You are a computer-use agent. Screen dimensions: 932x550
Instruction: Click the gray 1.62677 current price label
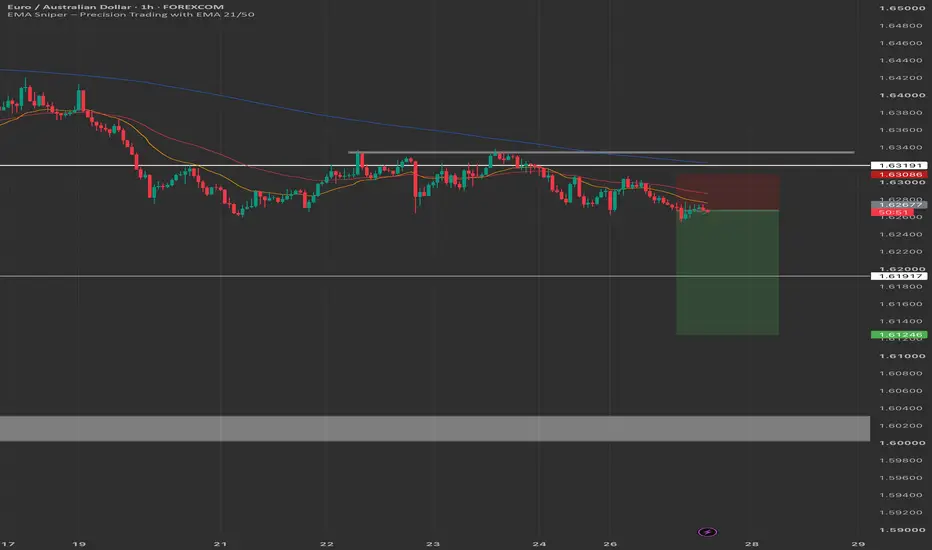[900, 205]
